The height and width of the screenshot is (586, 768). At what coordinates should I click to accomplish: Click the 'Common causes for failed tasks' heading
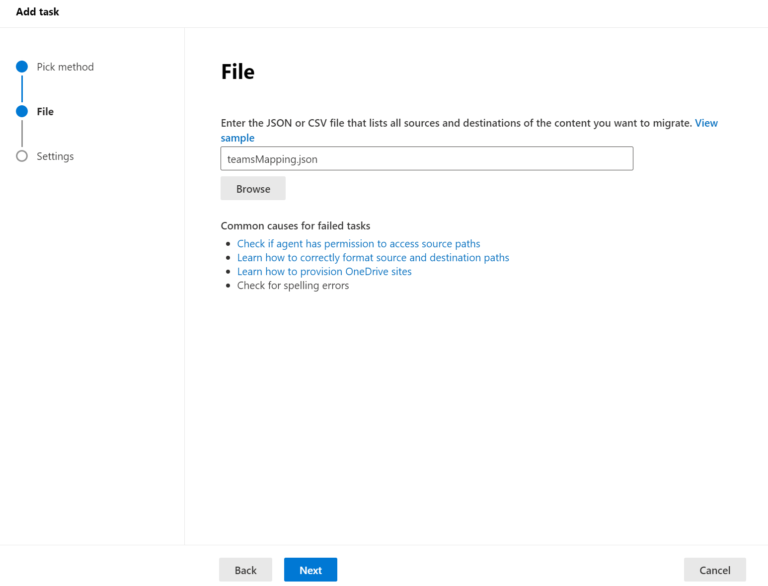click(x=295, y=226)
